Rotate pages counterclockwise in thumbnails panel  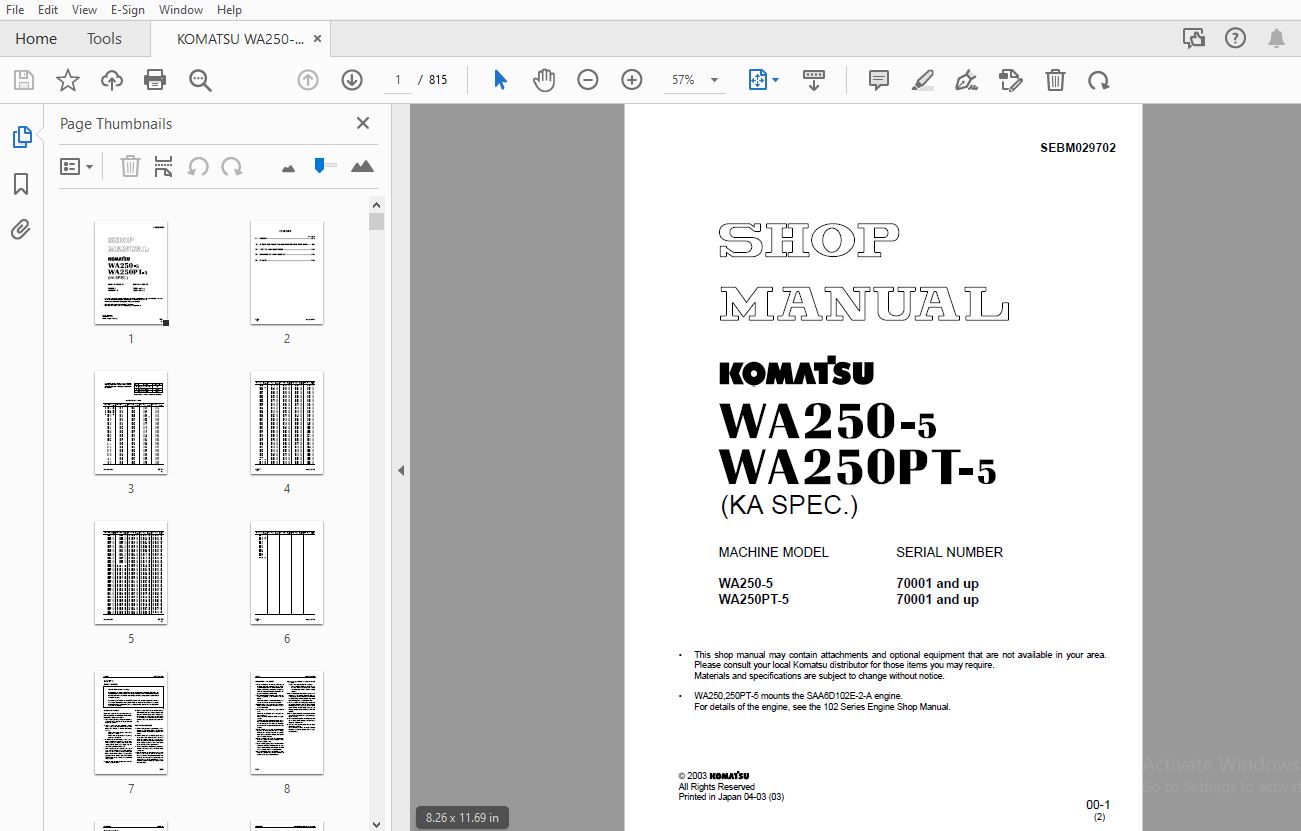coord(198,166)
